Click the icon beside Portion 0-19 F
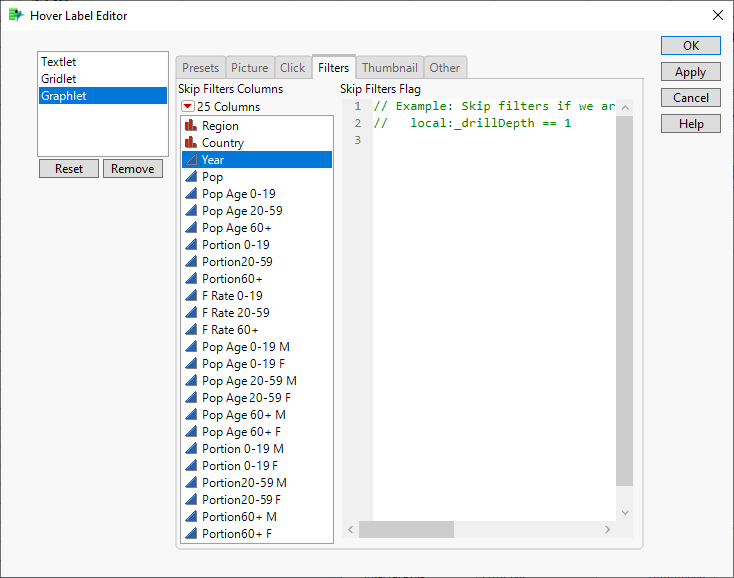The image size is (734, 578). coord(191,466)
